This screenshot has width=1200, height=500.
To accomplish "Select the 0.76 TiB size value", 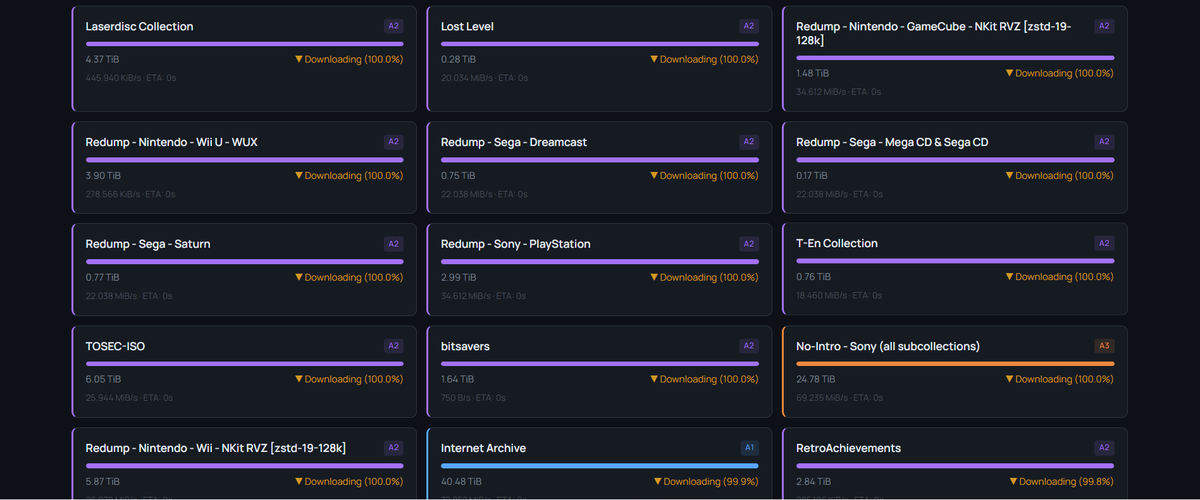I will pyautogui.click(x=813, y=277).
